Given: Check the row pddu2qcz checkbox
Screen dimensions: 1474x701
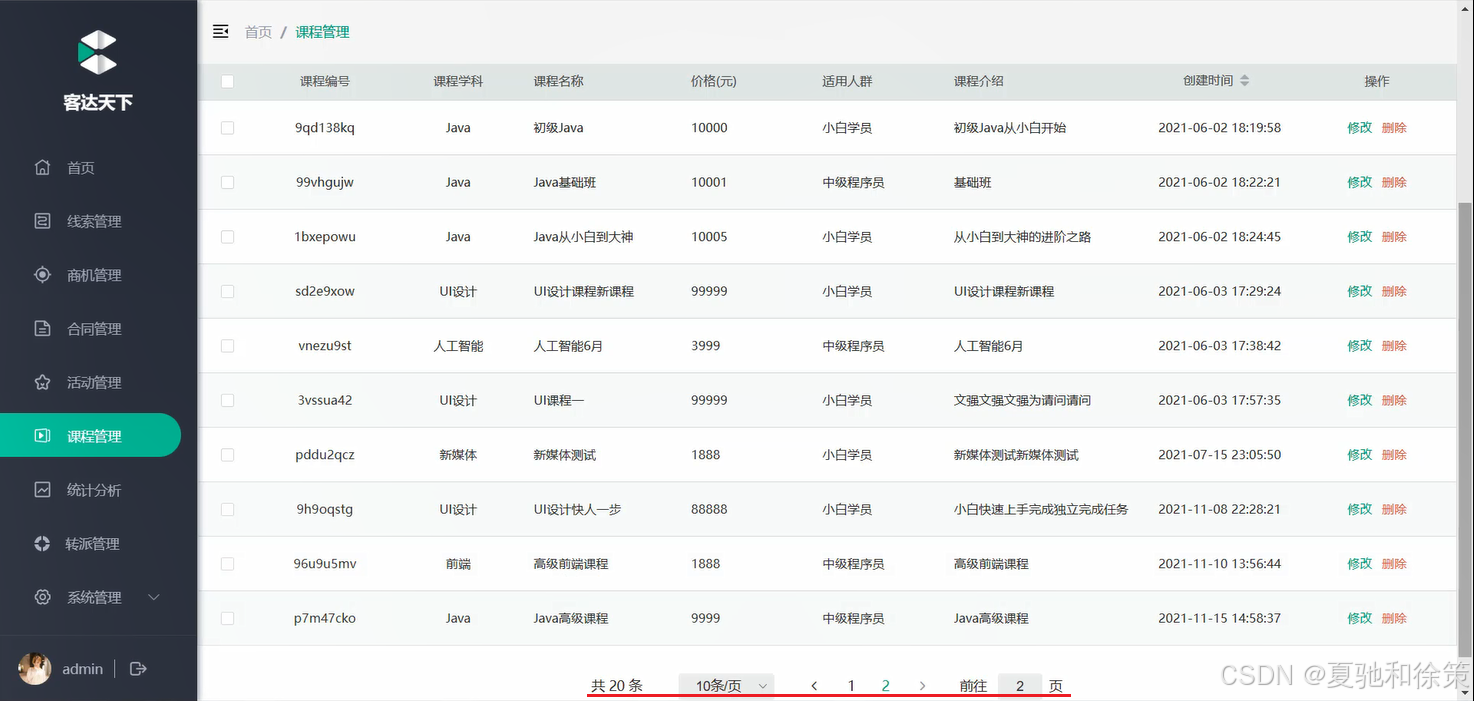Looking at the screenshot, I should click(x=227, y=455).
